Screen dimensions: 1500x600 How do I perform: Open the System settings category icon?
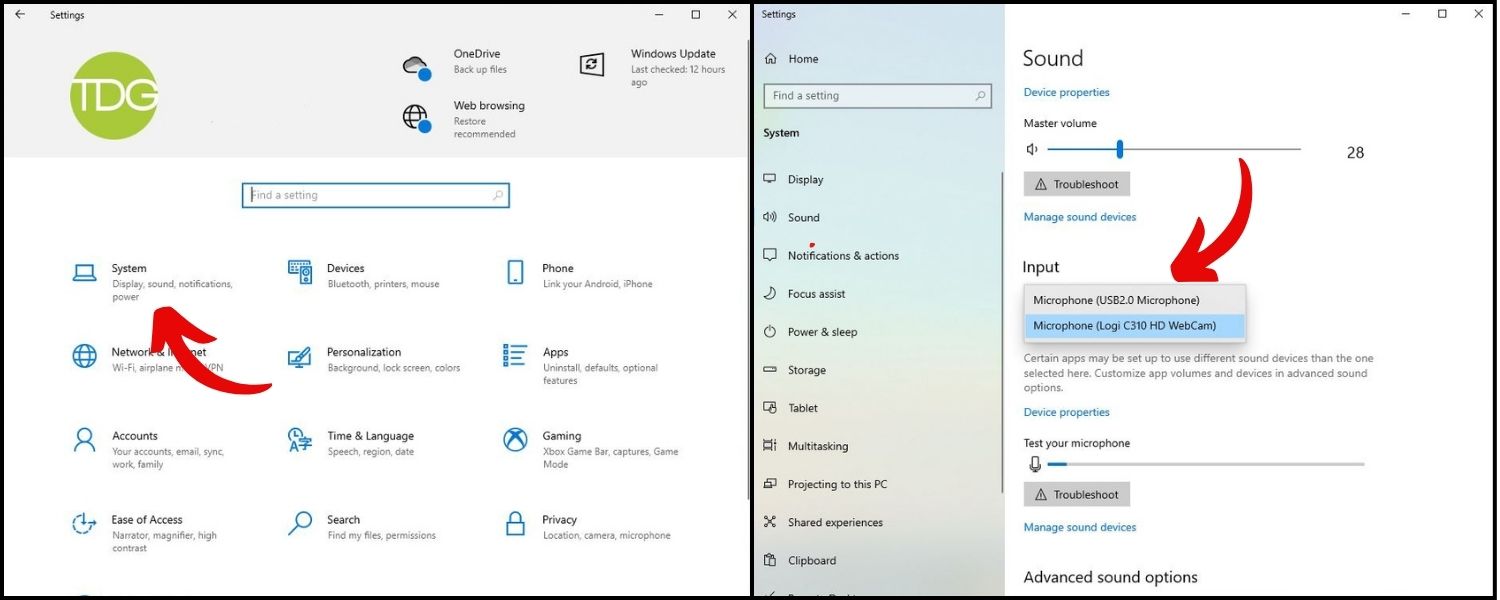pos(84,272)
